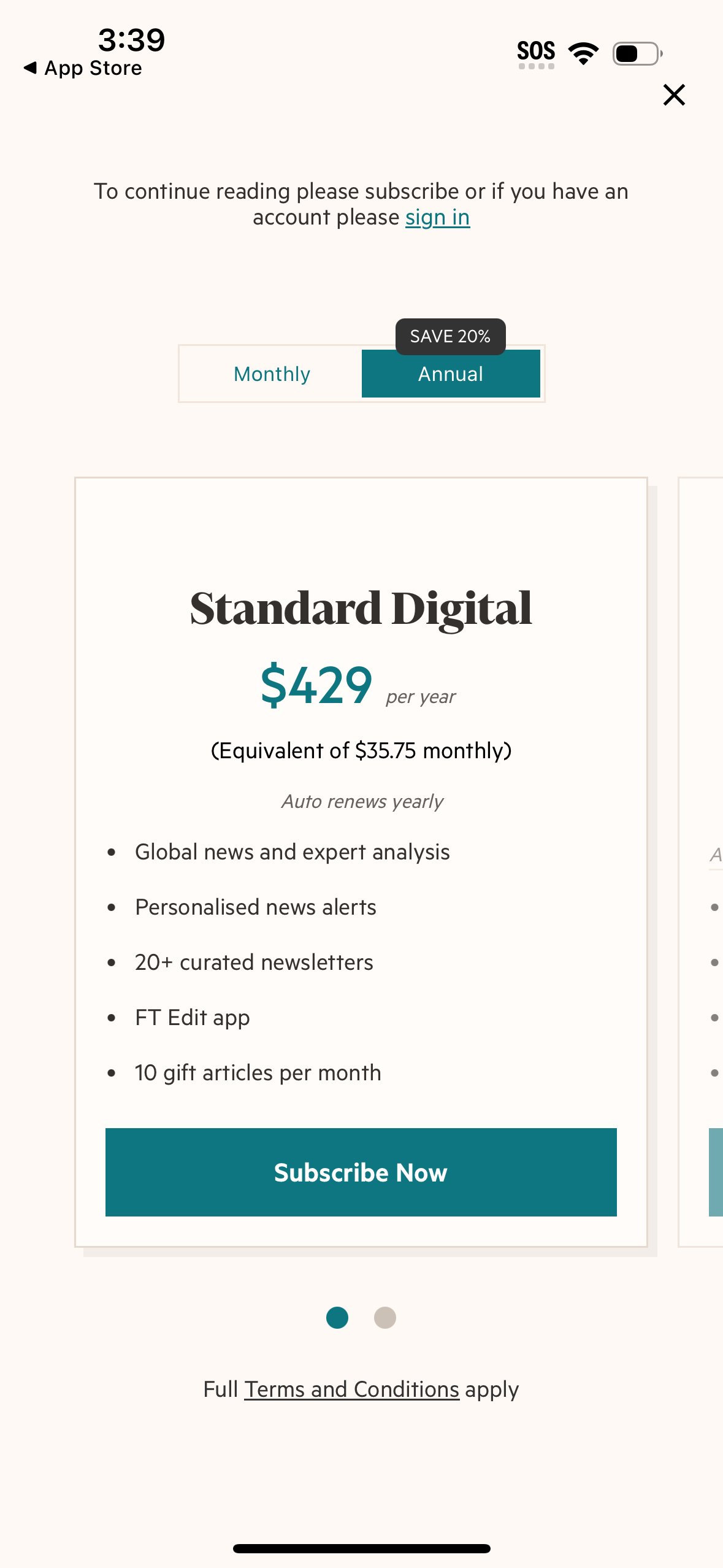This screenshot has width=723, height=1568.
Task: Select the first page indicator dot
Action: coord(337,1318)
